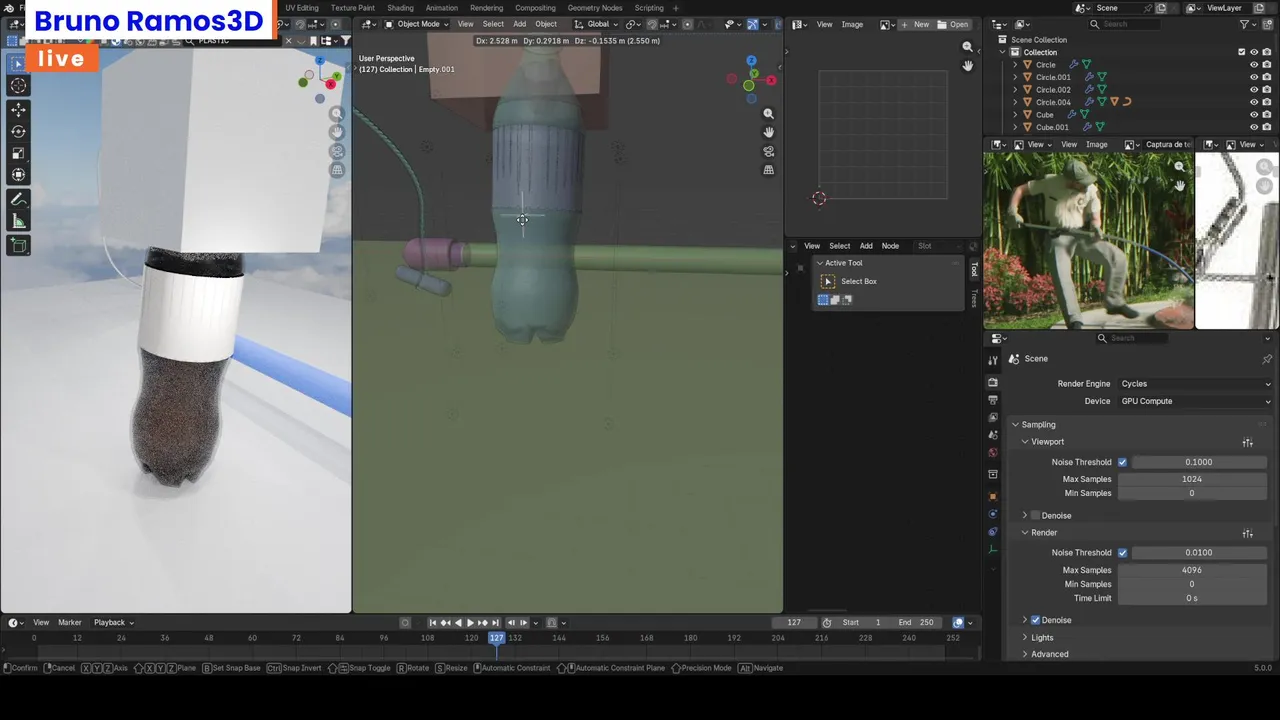
Task: Select the Move tool in left toolbar
Action: (x=18, y=110)
